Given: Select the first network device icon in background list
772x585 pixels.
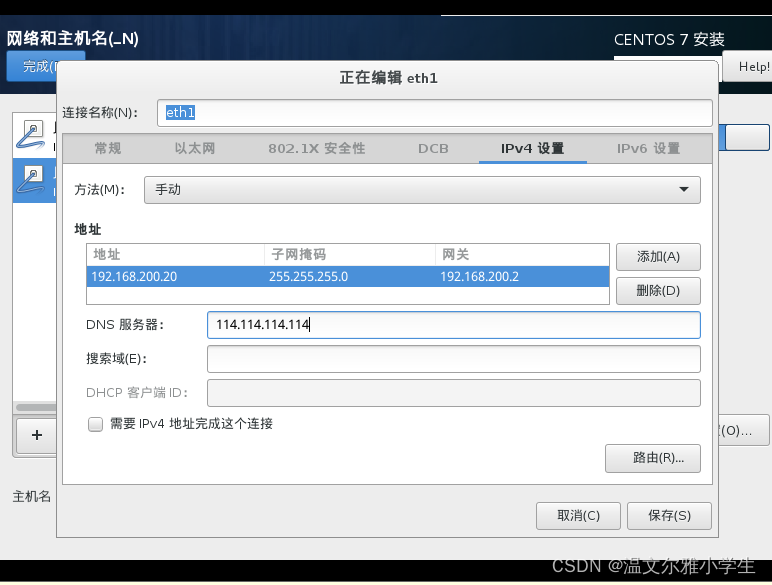Looking at the screenshot, I should [31, 135].
